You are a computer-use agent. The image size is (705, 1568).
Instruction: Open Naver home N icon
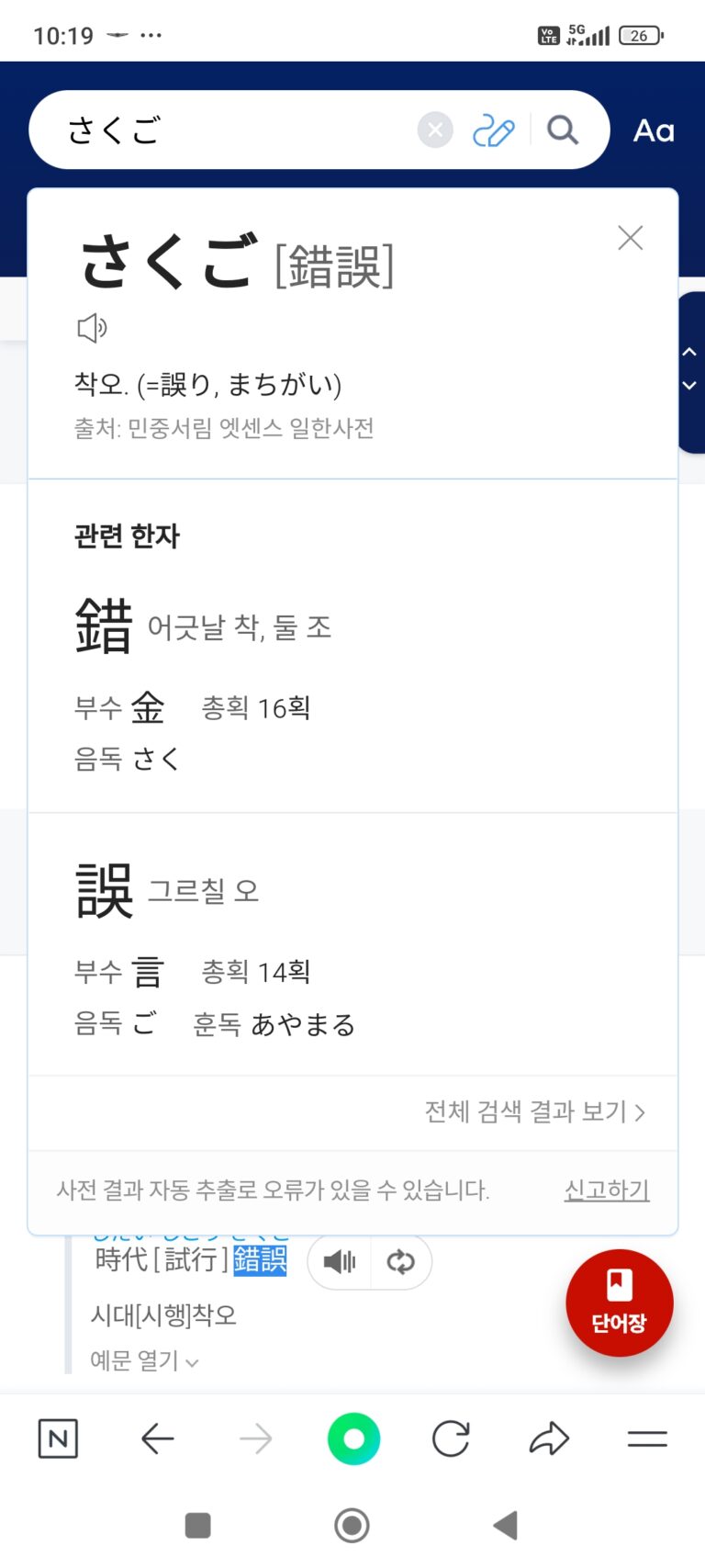pyautogui.click(x=58, y=1438)
